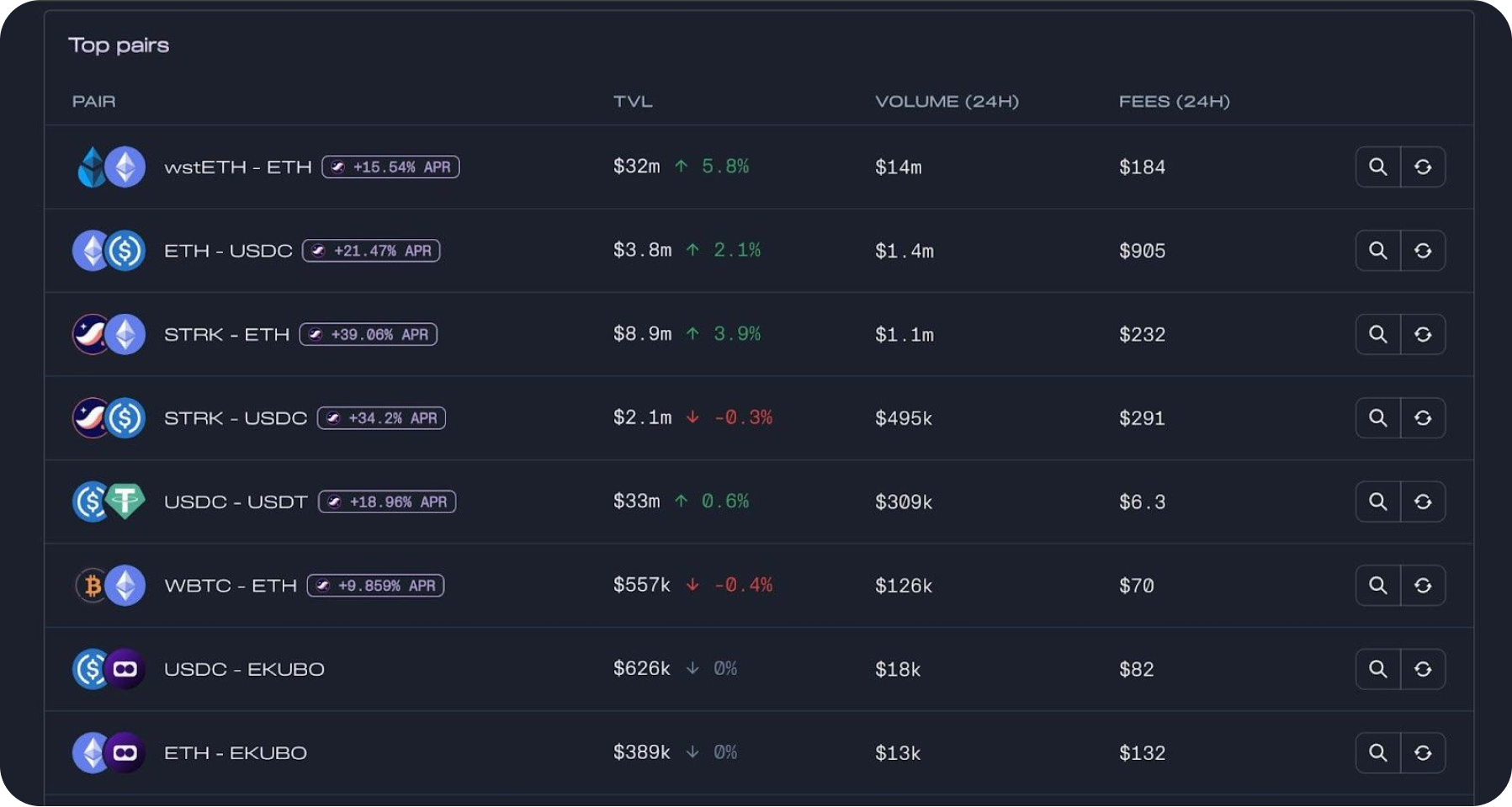Viewport: 1512px width, 807px height.
Task: Click the EKUBO token icon on USDC - EKUBO row
Action: (126, 668)
